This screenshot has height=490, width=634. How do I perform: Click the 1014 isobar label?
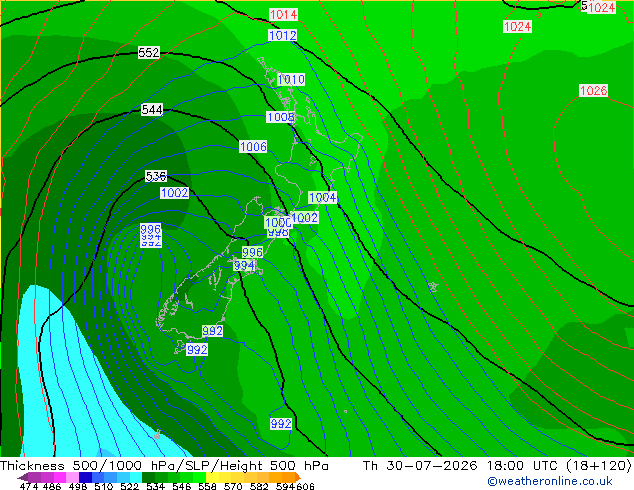[283, 15]
